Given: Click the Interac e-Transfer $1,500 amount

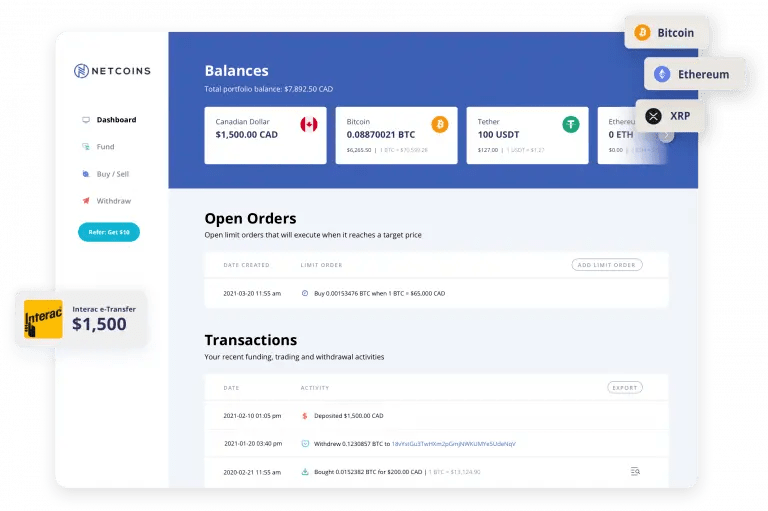Looking at the screenshot, I should [x=99, y=324].
